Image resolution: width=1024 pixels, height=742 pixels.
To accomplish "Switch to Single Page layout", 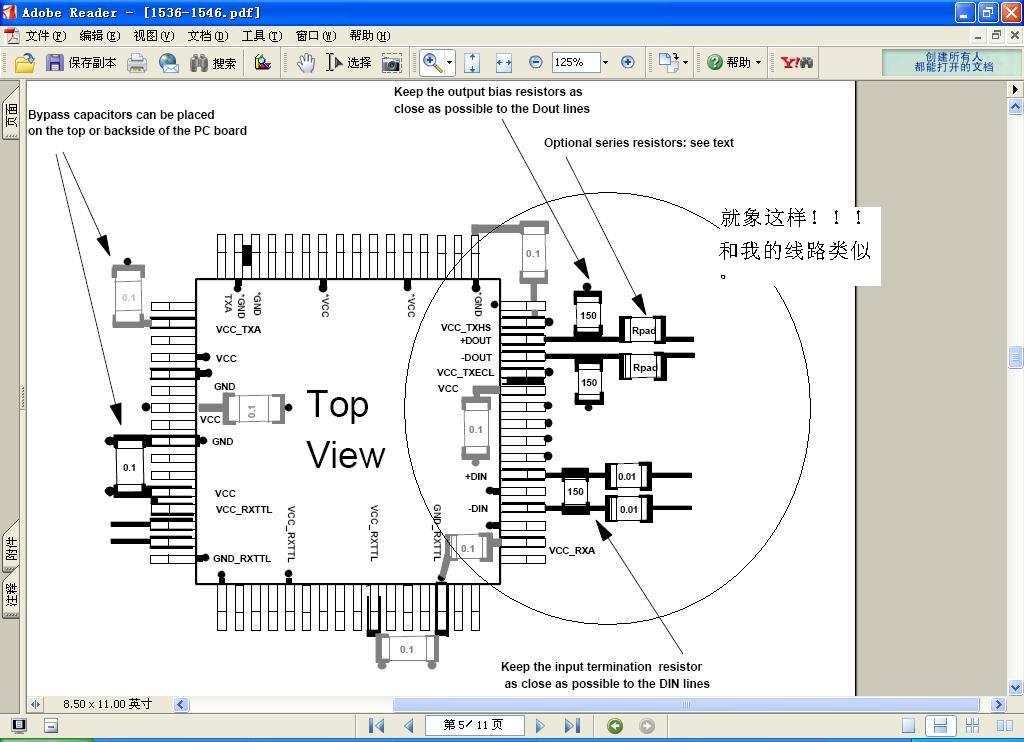I will [x=908, y=726].
